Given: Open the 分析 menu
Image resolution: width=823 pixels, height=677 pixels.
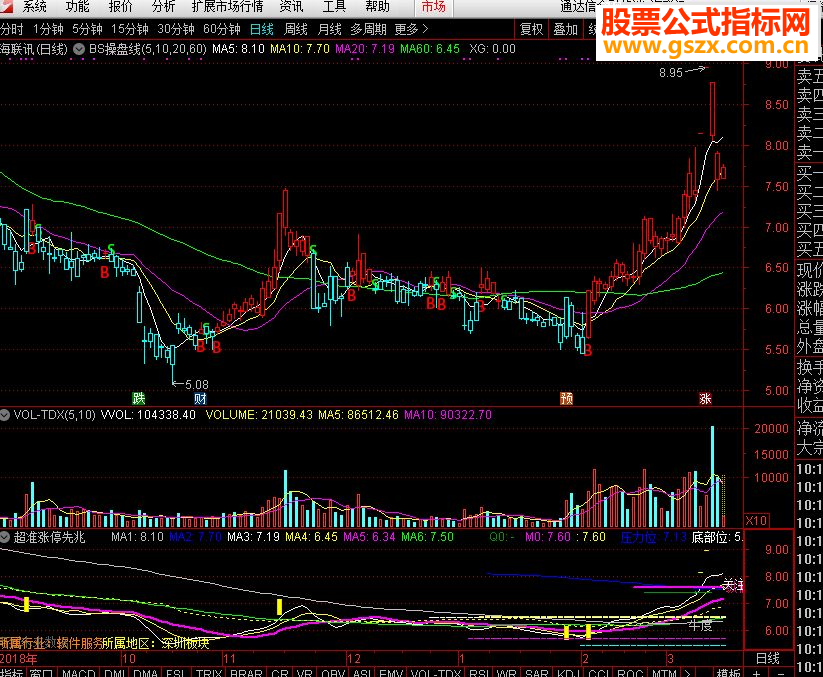Looking at the screenshot, I should coord(164,6).
